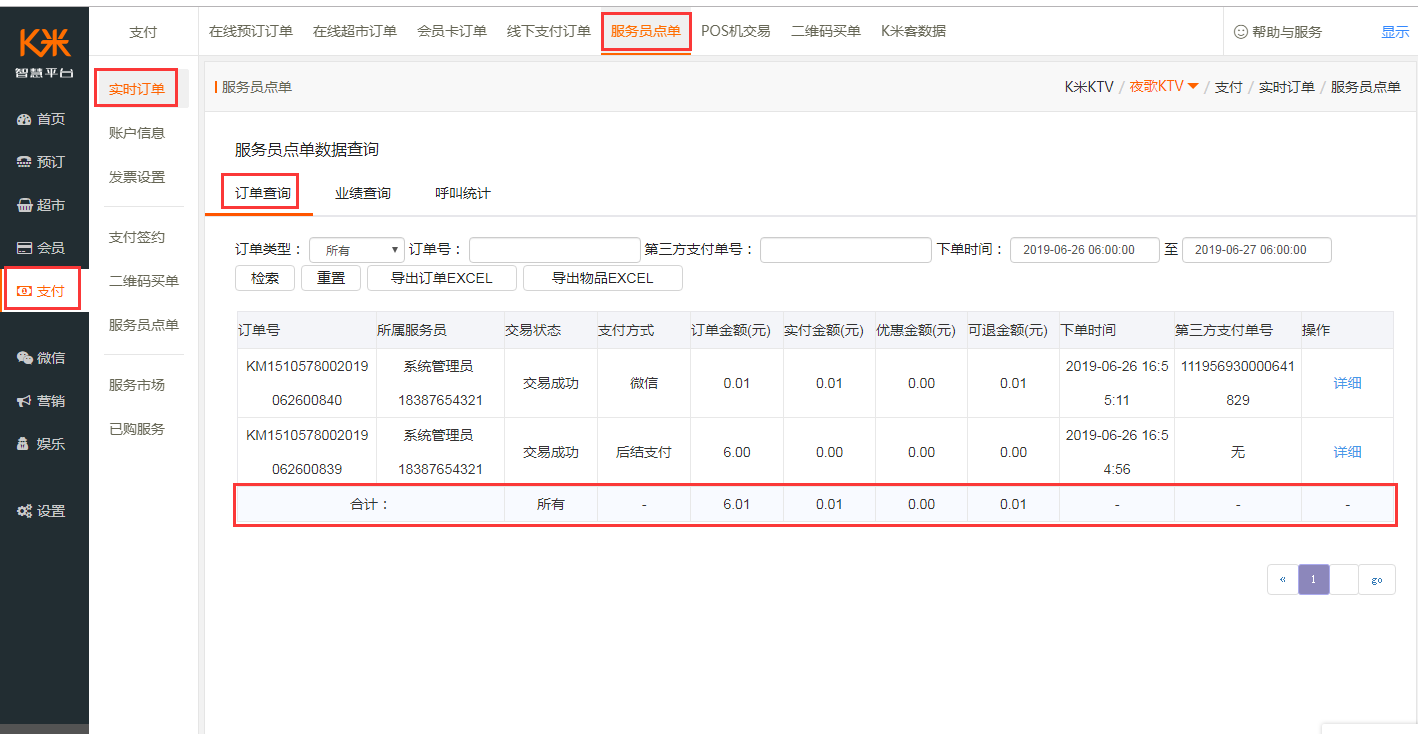Open 营销 section in sidebar
Viewport: 1418px width, 734px height.
(x=42, y=401)
